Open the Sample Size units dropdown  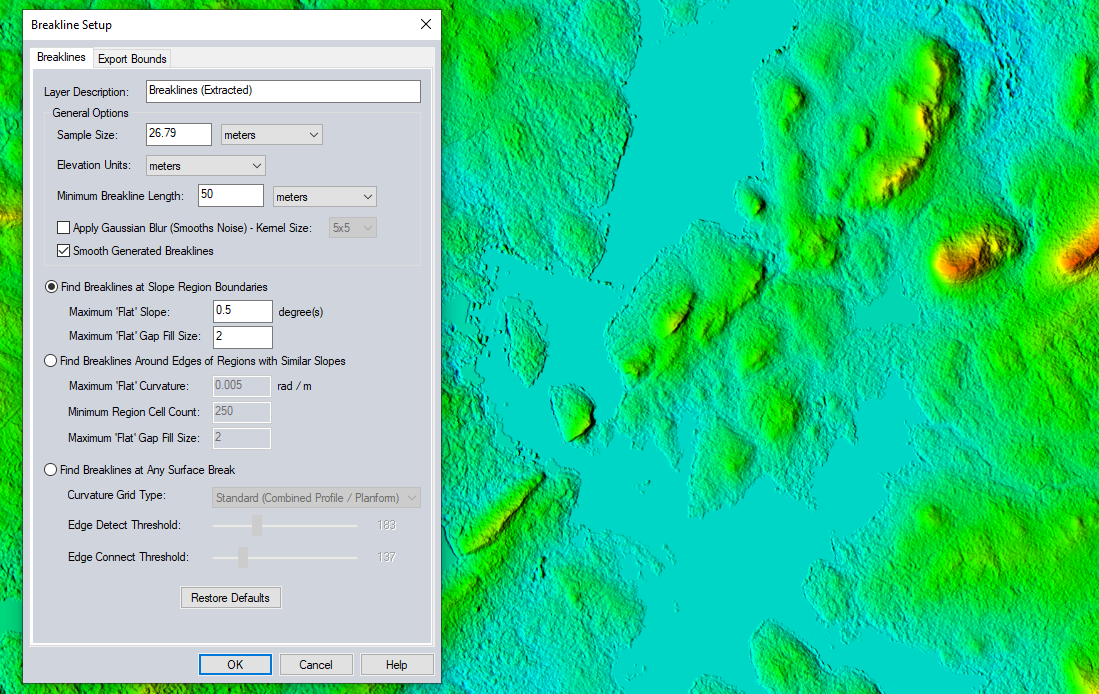(x=271, y=135)
